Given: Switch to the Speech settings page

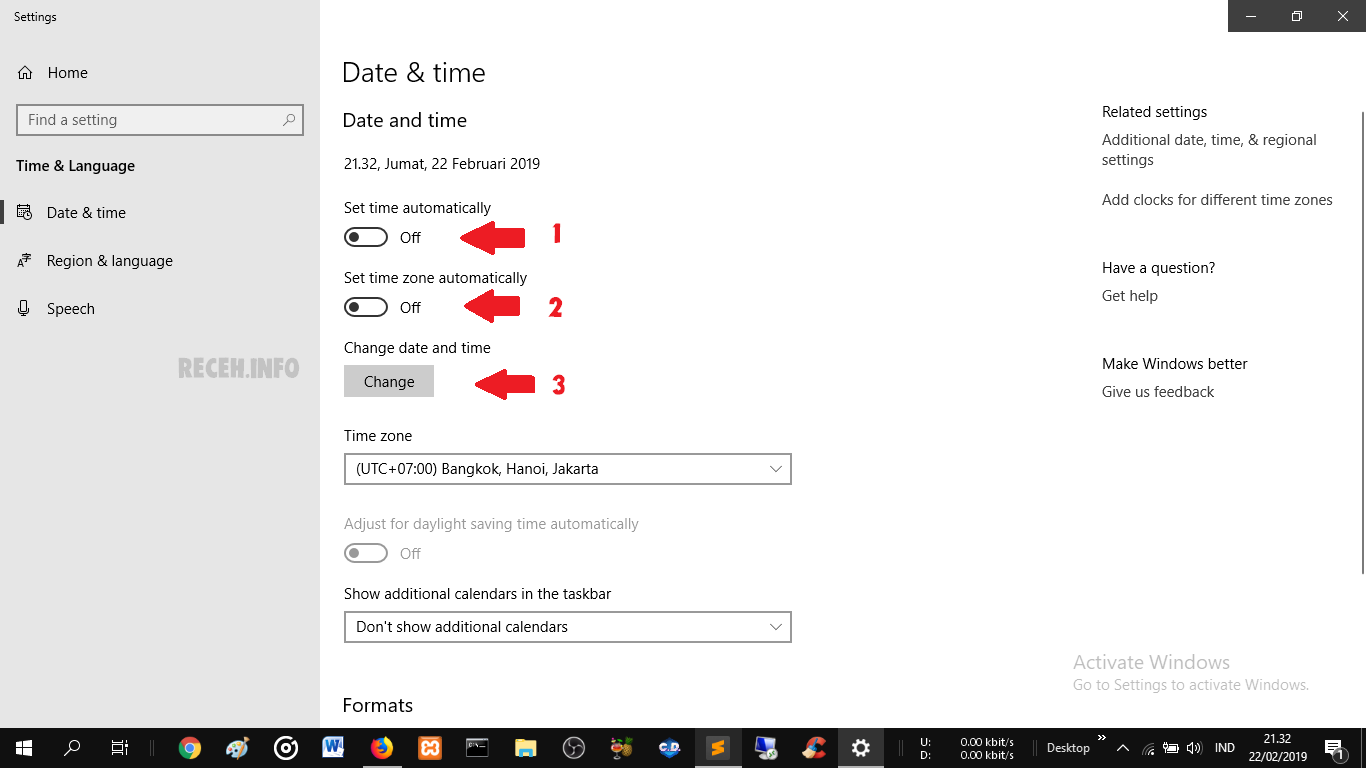Looking at the screenshot, I should [x=68, y=308].
